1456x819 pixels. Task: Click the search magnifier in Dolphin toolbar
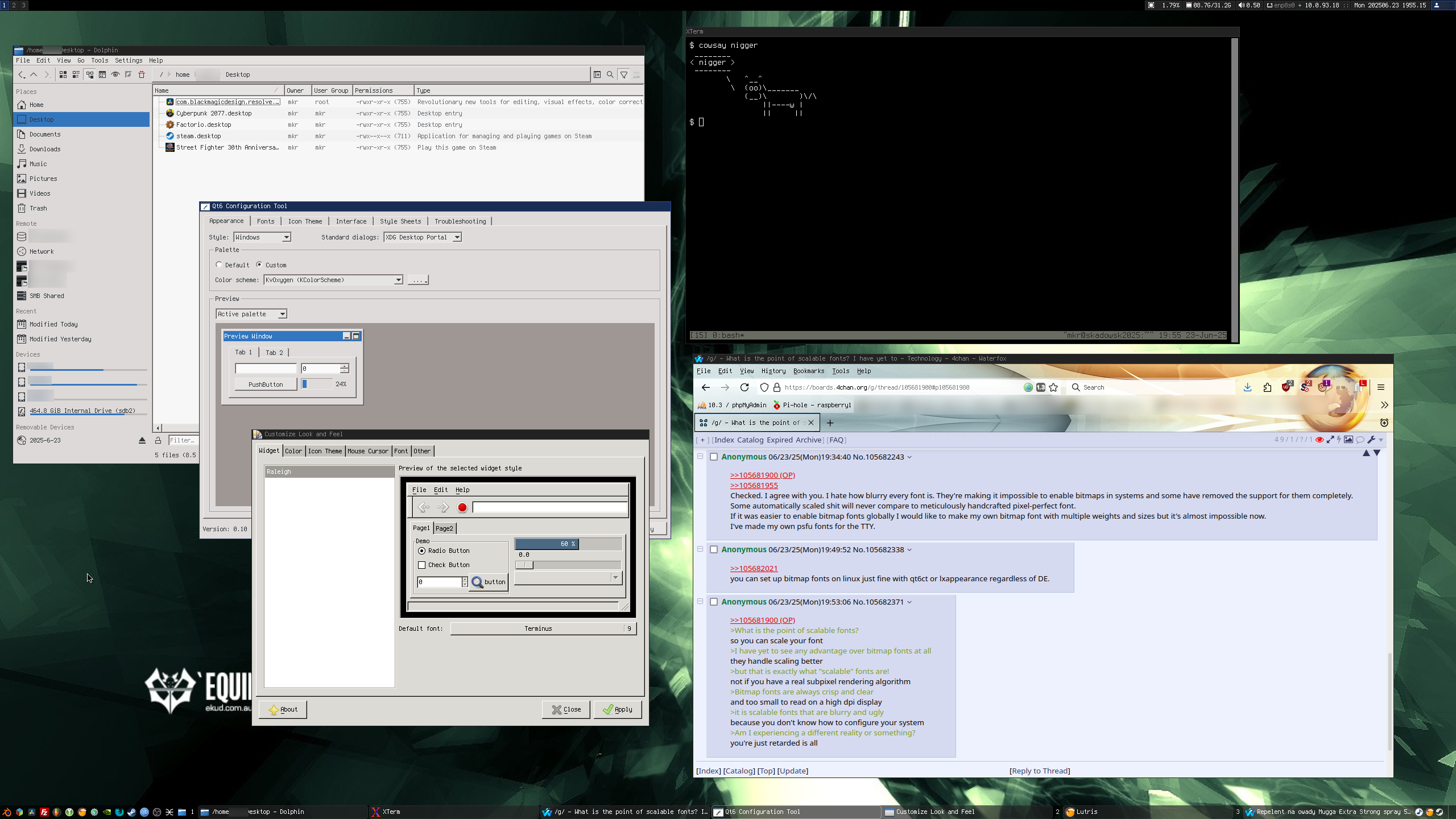click(x=610, y=75)
